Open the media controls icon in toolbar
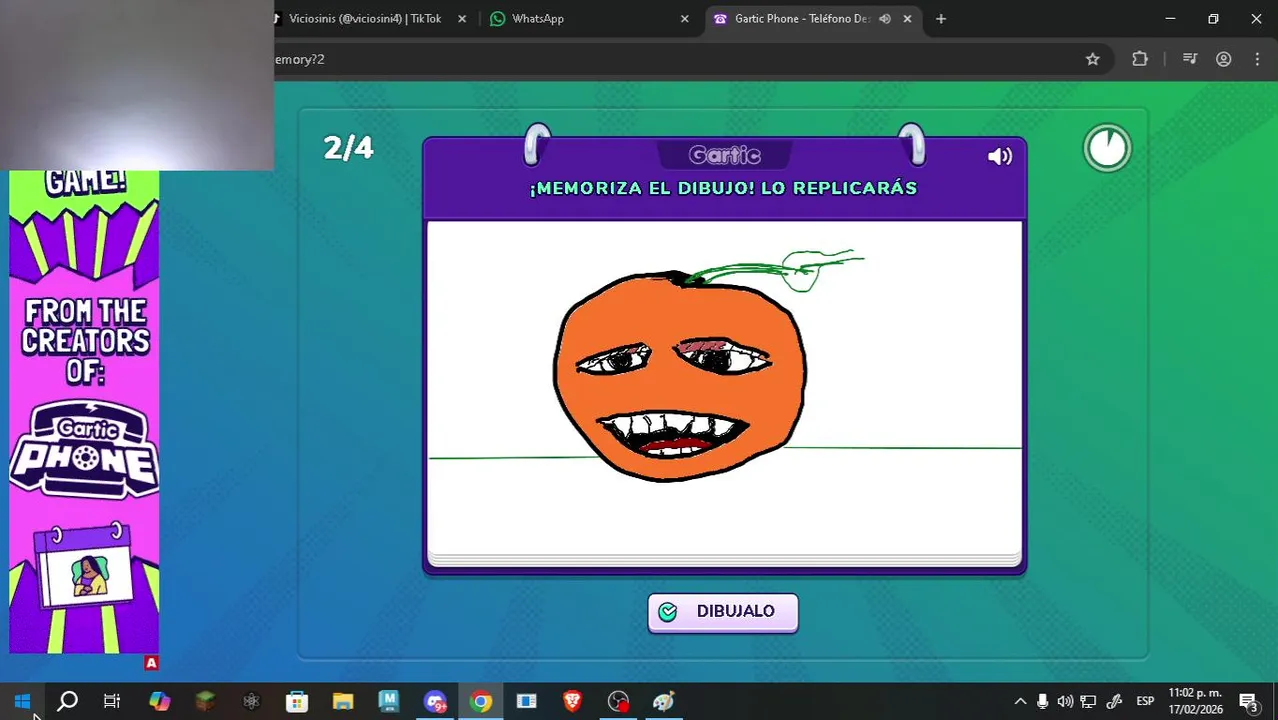Screen dimensions: 1278x720 1189,59
